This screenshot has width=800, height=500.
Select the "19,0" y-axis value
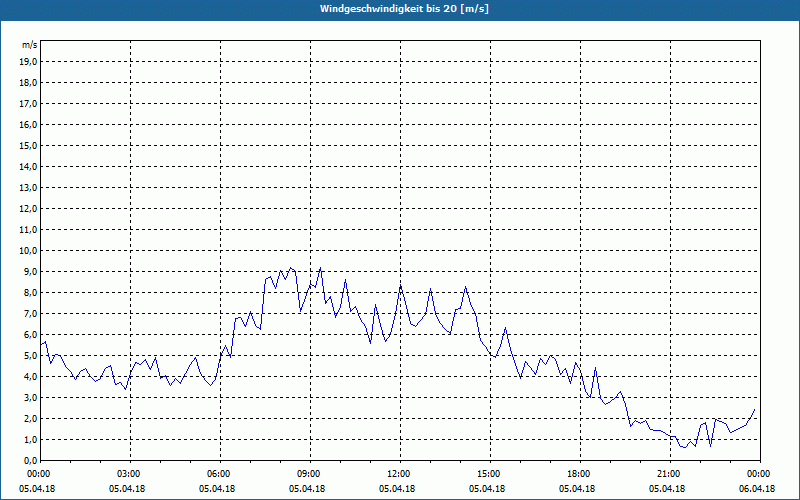click(29, 62)
